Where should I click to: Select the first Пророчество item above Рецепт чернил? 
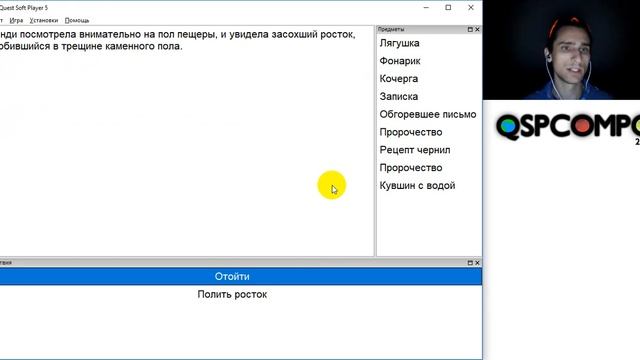(411, 132)
